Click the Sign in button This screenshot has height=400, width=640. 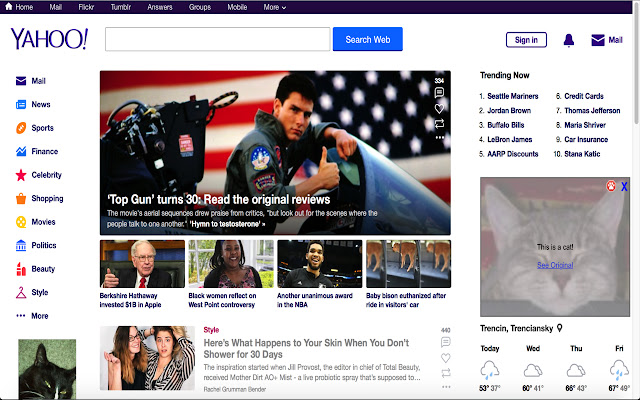pyautogui.click(x=526, y=40)
